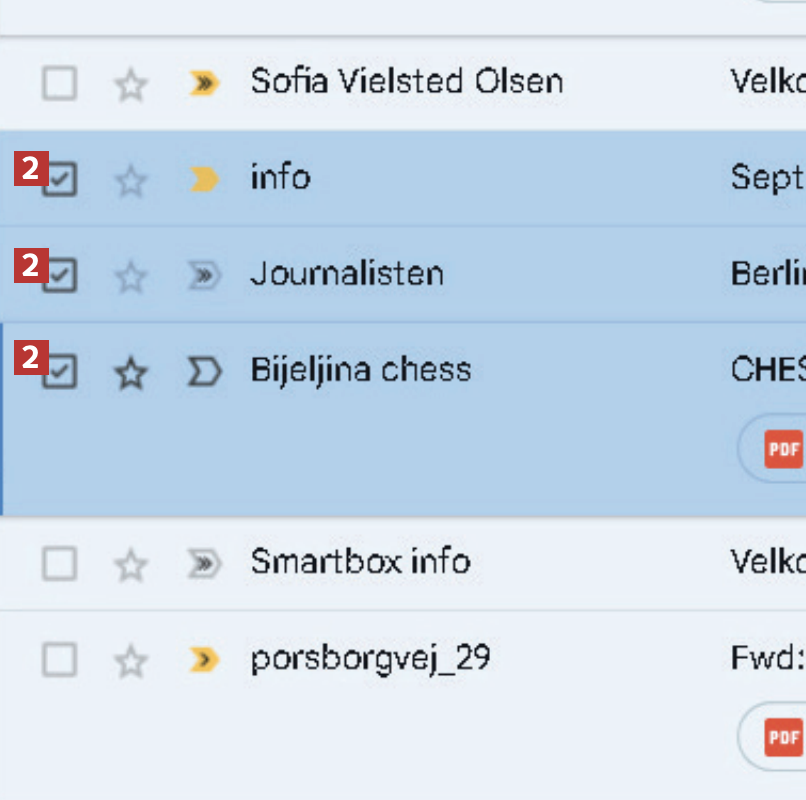Toggle importance marker on Journalisten email
Viewport: 806px width, 800px height.
204,276
